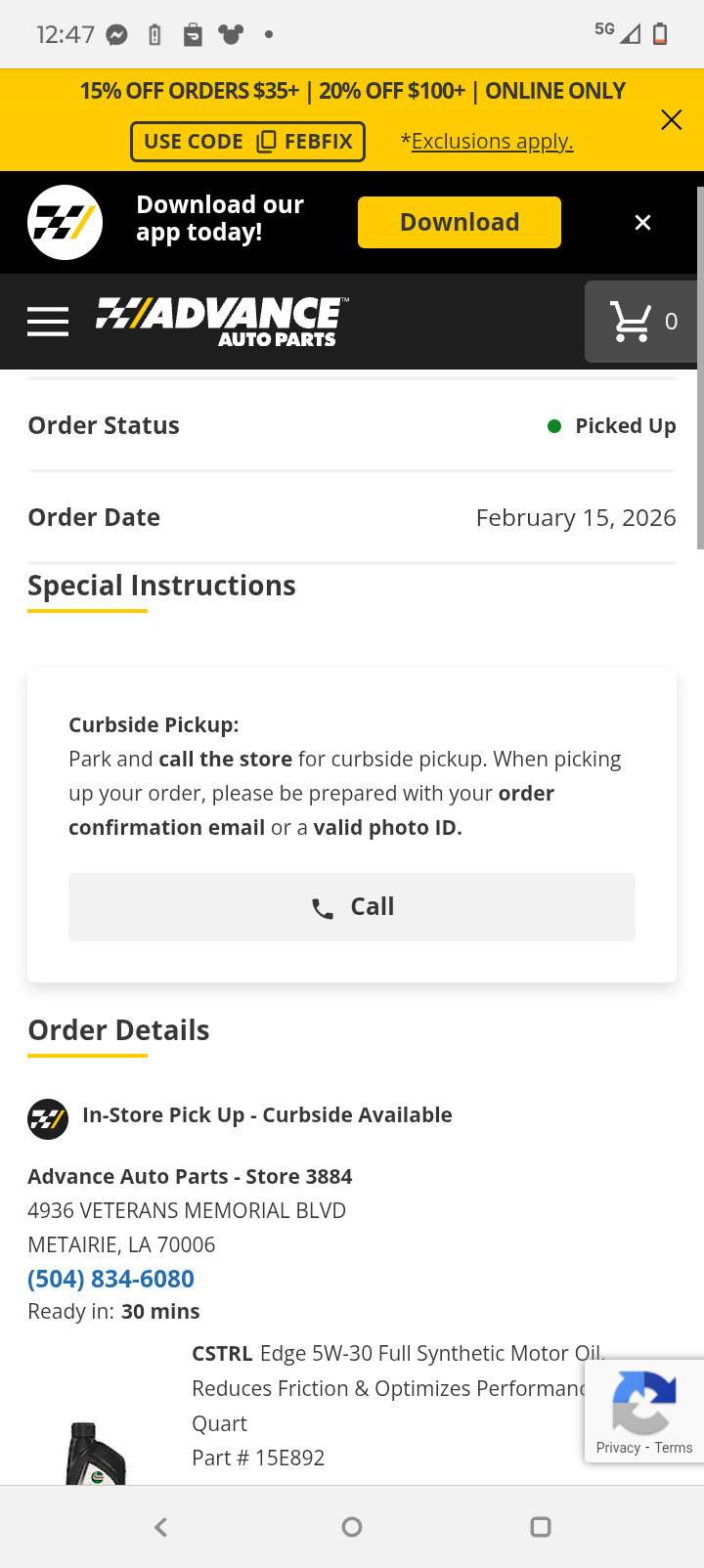Open reCAPTCHA Terms link

(x=674, y=1448)
